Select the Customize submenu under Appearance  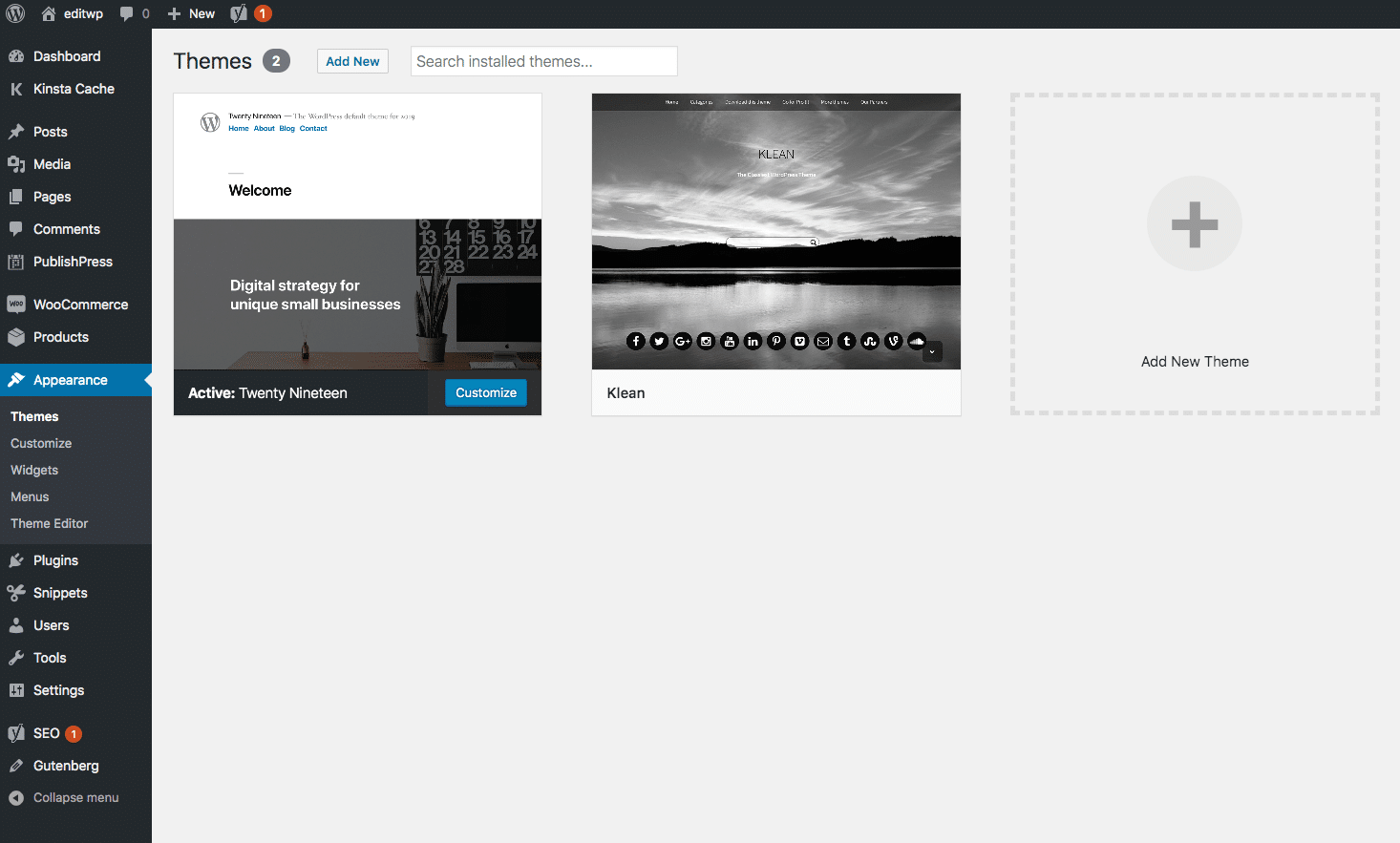[x=41, y=443]
